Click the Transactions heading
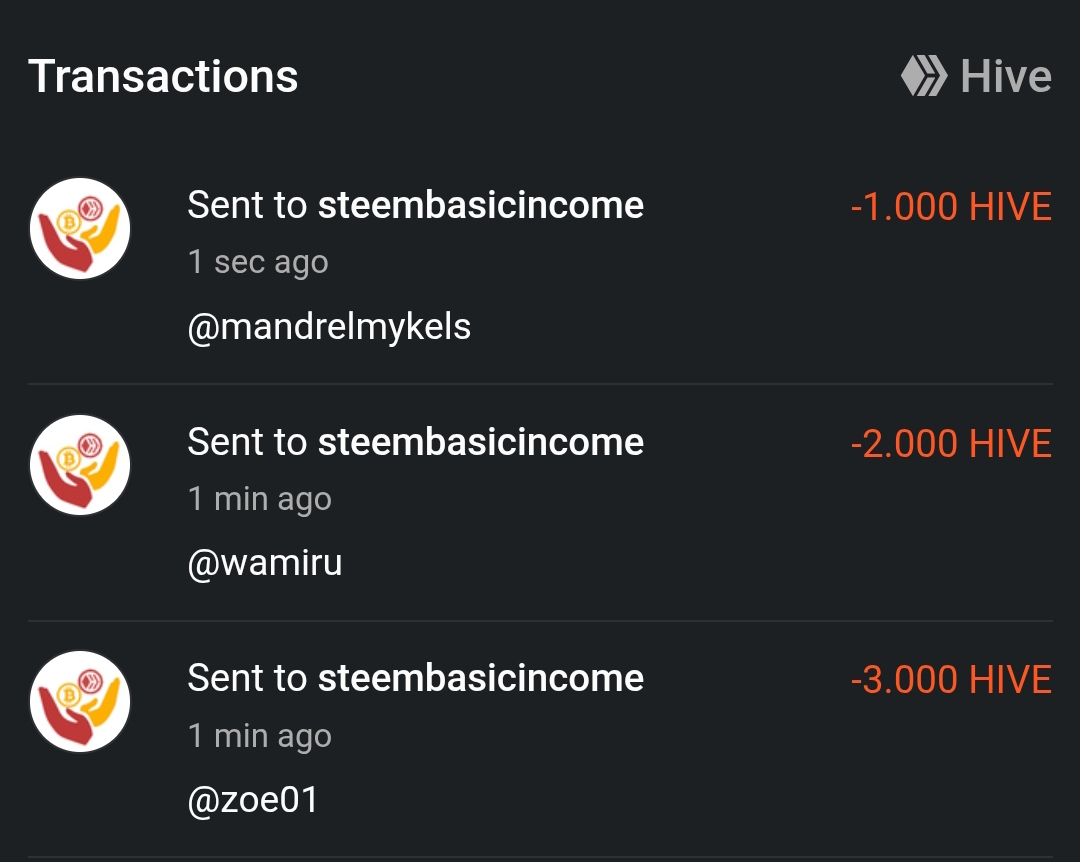The height and width of the screenshot is (862, 1080). tap(163, 77)
